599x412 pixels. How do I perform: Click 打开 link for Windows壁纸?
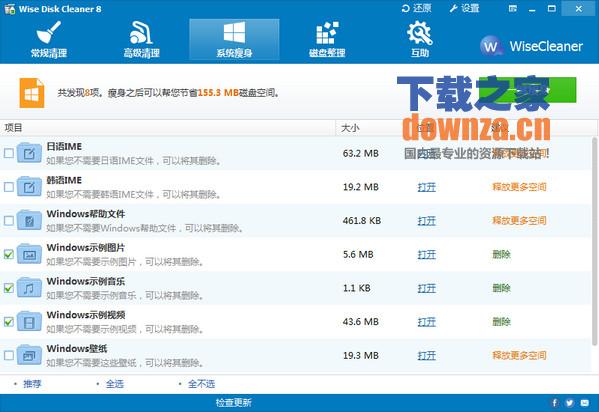(x=427, y=355)
